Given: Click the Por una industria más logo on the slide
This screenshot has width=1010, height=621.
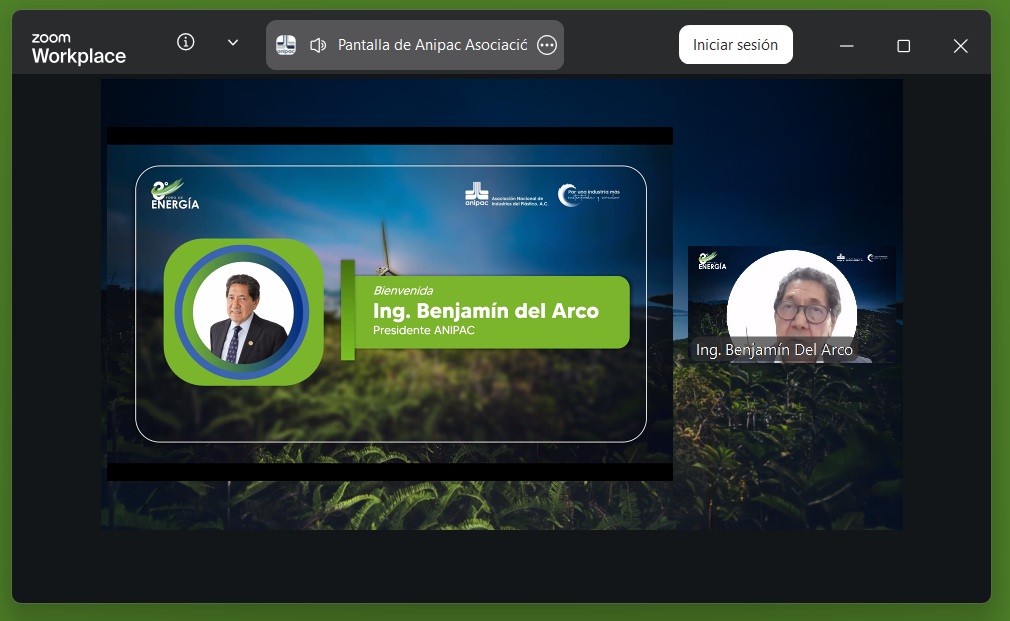Looking at the screenshot, I should (589, 195).
